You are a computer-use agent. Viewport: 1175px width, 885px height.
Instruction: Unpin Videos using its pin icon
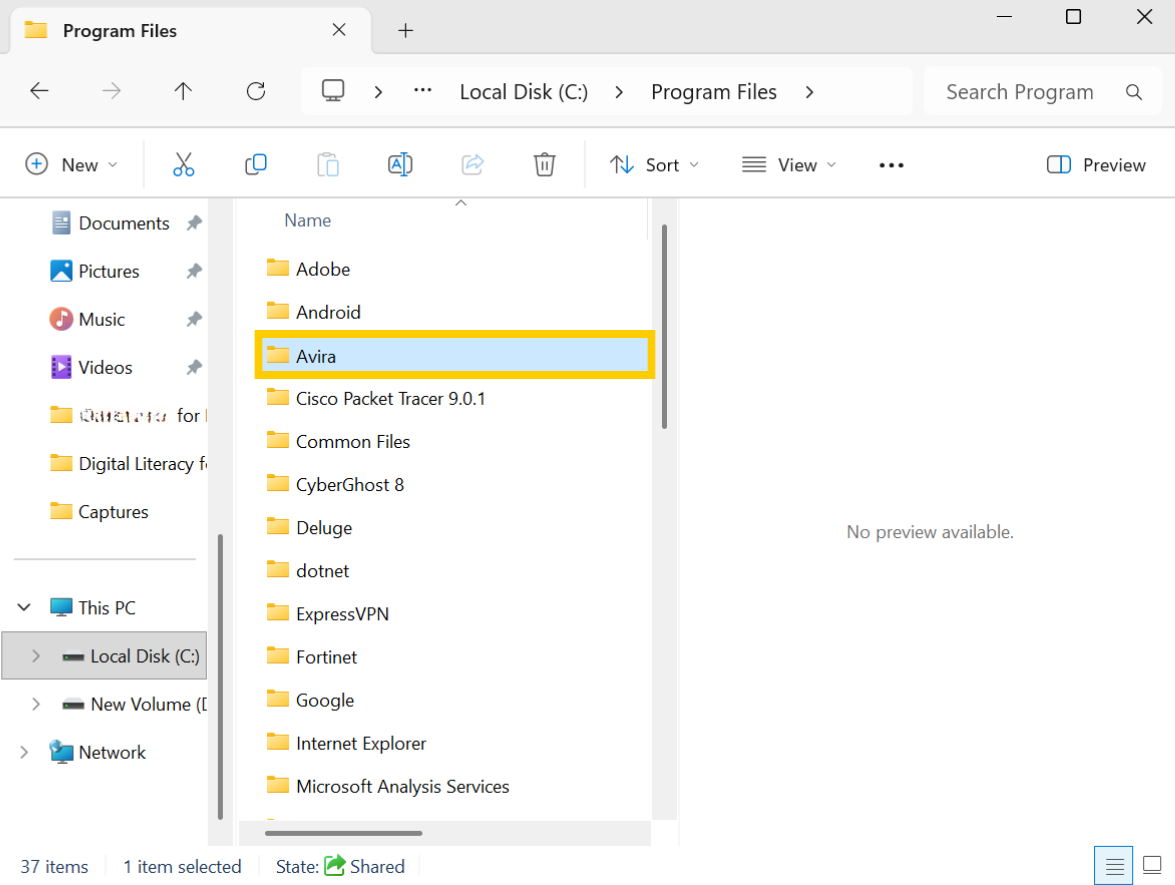point(194,367)
